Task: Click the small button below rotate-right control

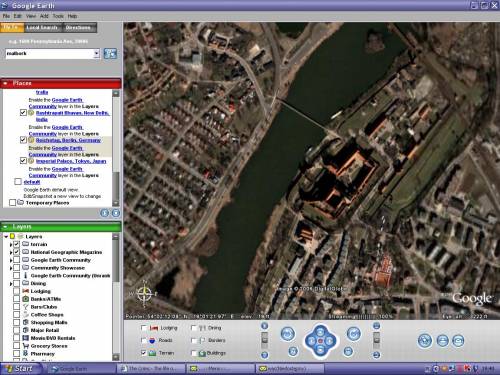Action: click(x=348, y=351)
